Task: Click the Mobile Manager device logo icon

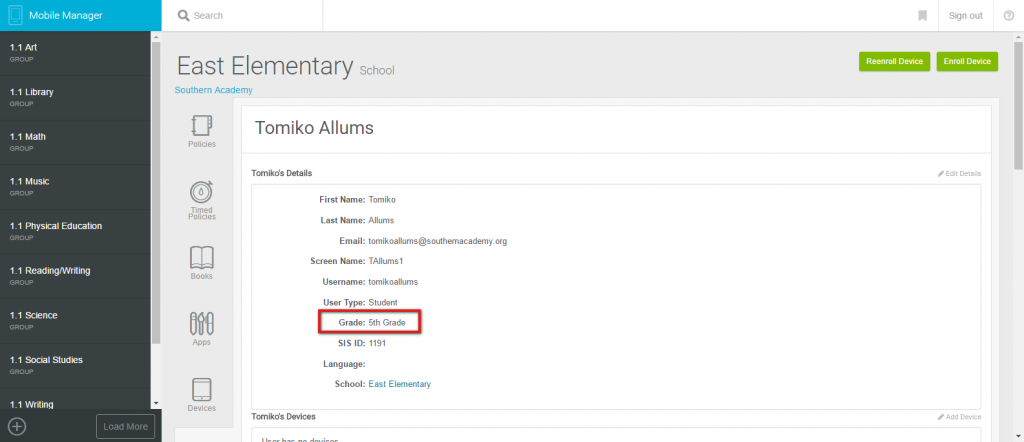Action: [x=16, y=16]
